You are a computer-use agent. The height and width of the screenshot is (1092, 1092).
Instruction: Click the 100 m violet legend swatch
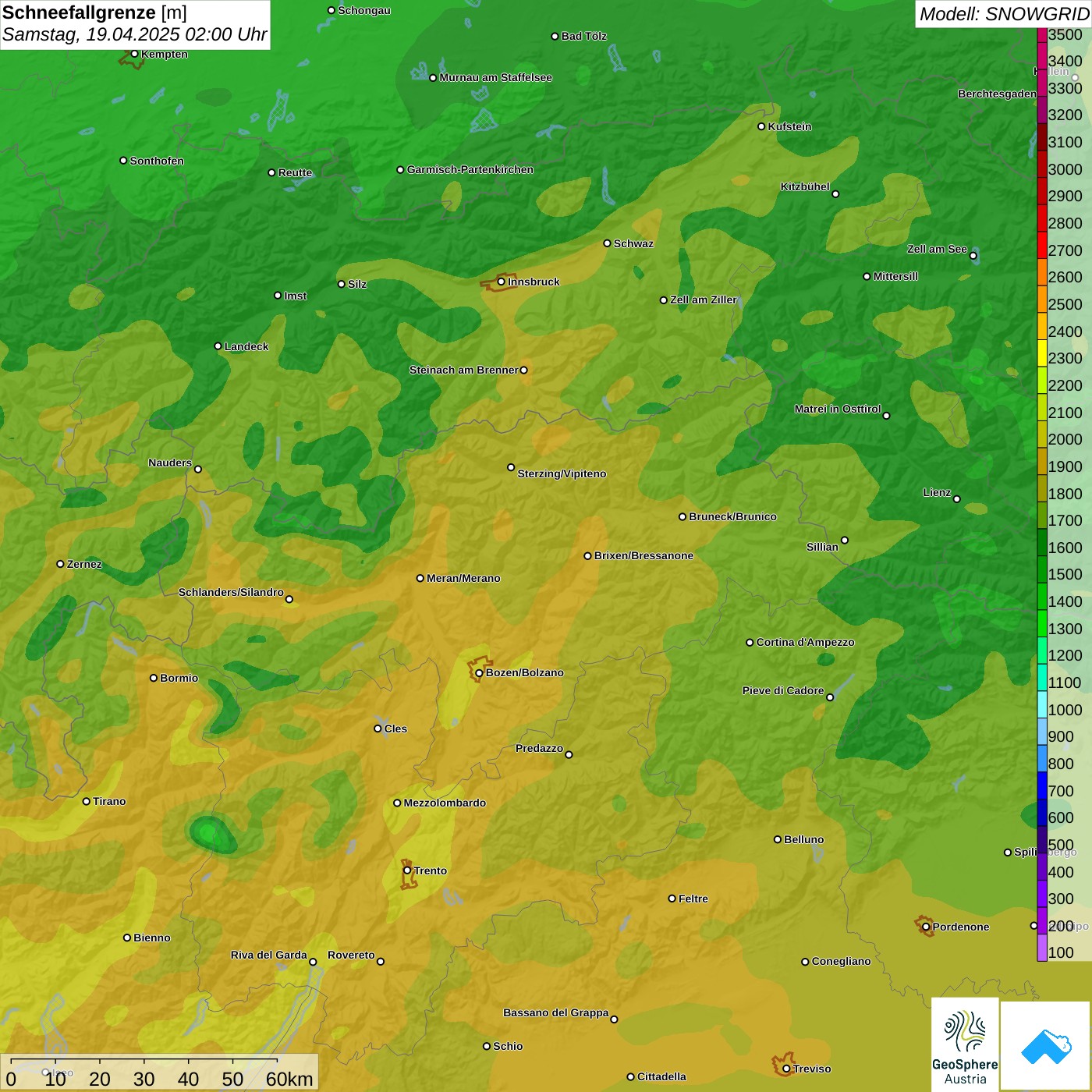pyautogui.click(x=1042, y=948)
